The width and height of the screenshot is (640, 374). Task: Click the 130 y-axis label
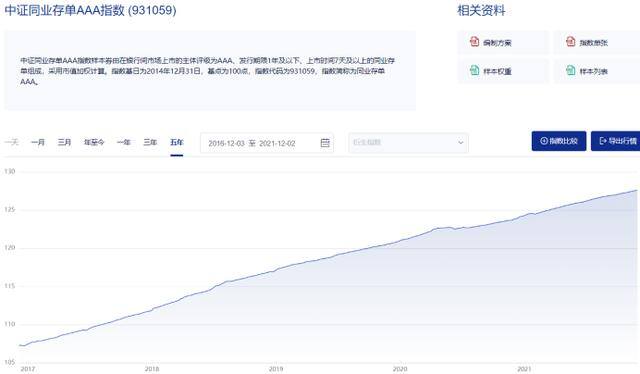pyautogui.click(x=10, y=171)
